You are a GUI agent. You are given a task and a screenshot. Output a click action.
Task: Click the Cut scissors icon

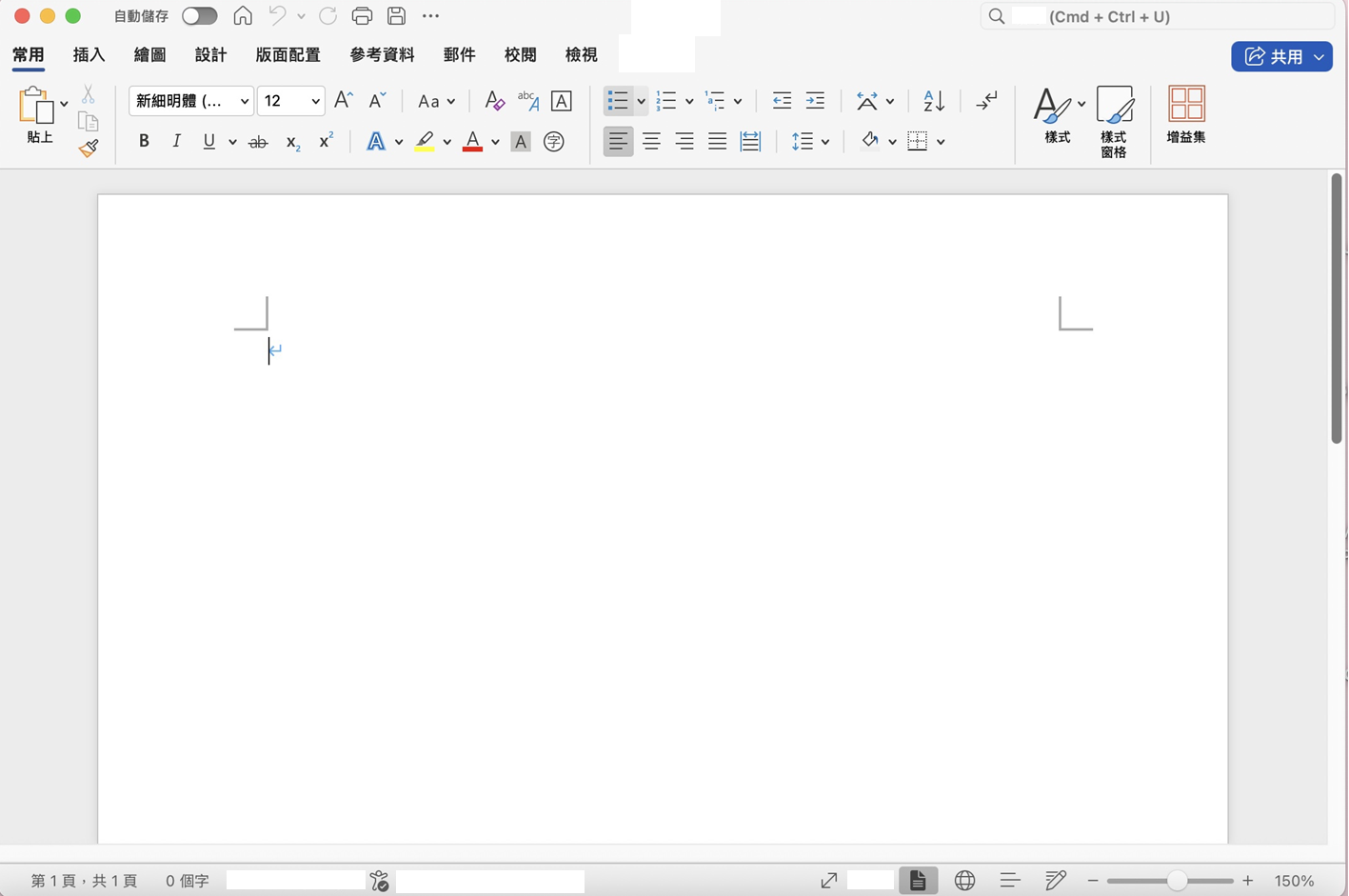(x=89, y=94)
